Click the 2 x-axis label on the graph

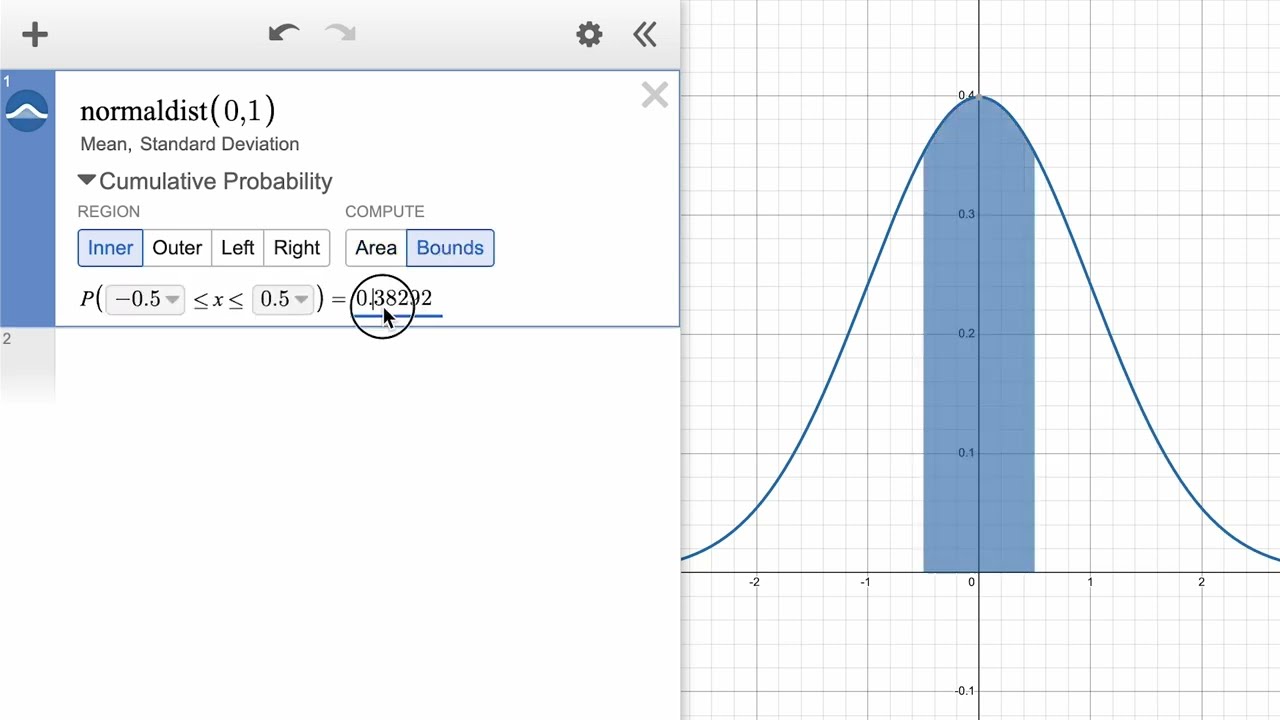click(x=1201, y=582)
